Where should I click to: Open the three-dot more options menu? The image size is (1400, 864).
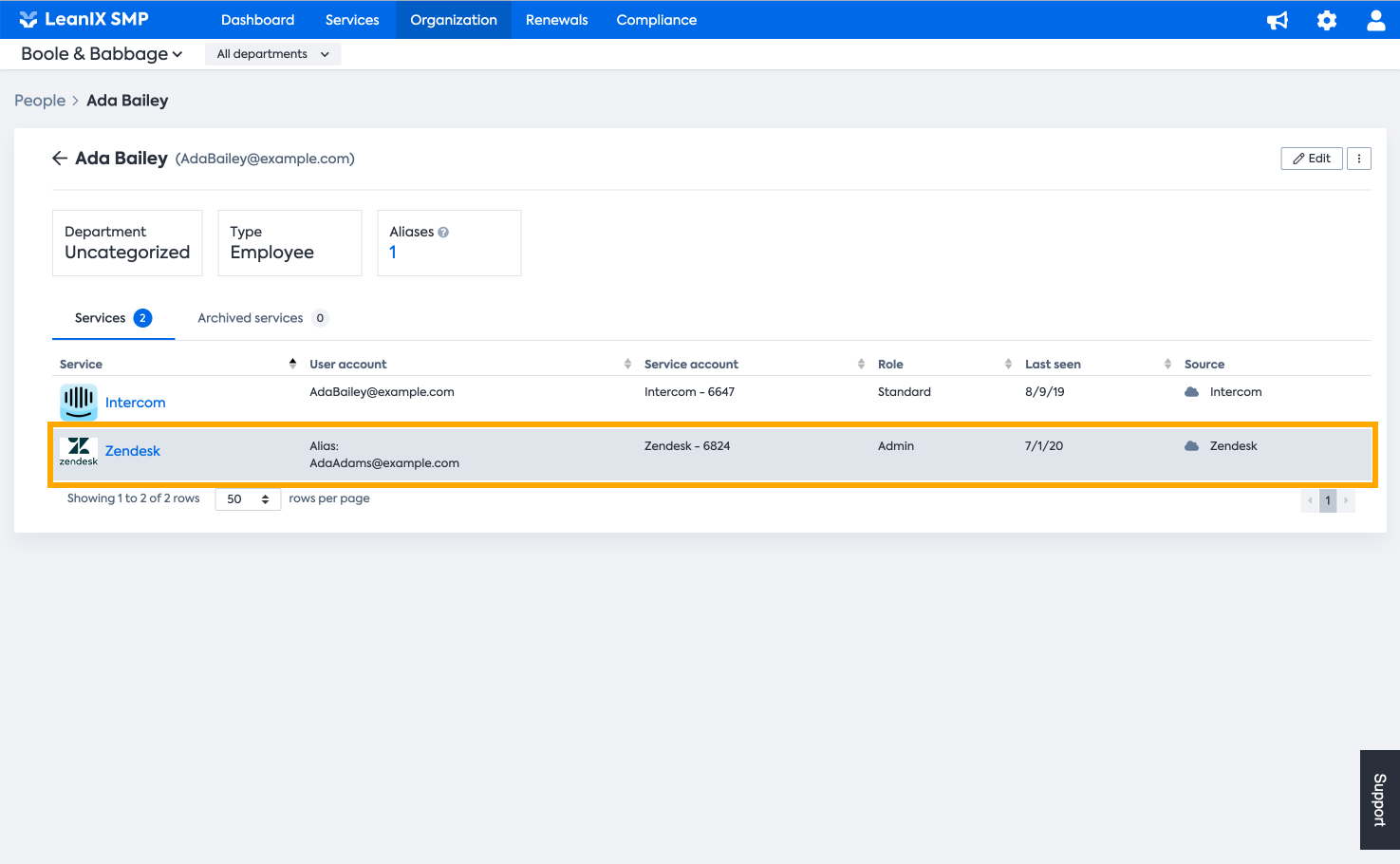pyautogui.click(x=1359, y=159)
